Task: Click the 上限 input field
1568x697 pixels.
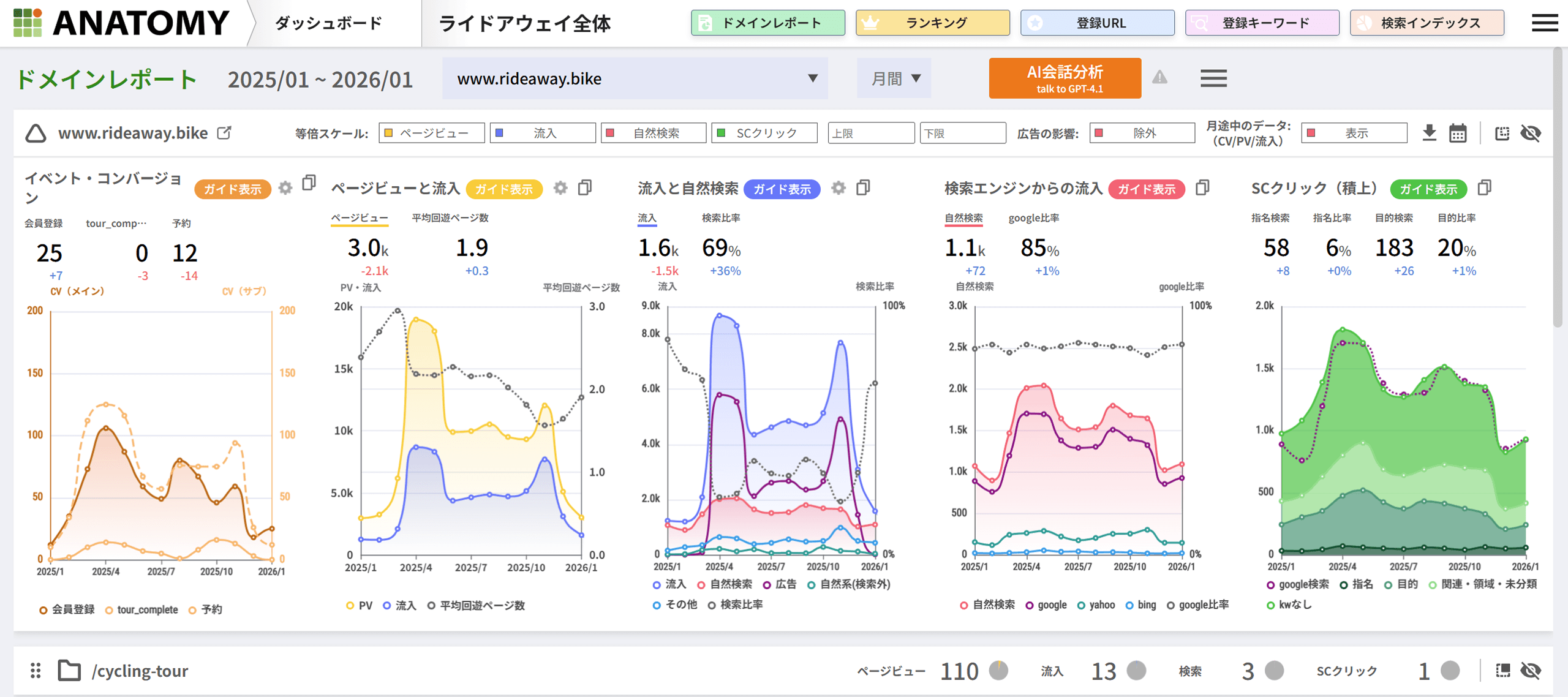Action: (x=870, y=133)
